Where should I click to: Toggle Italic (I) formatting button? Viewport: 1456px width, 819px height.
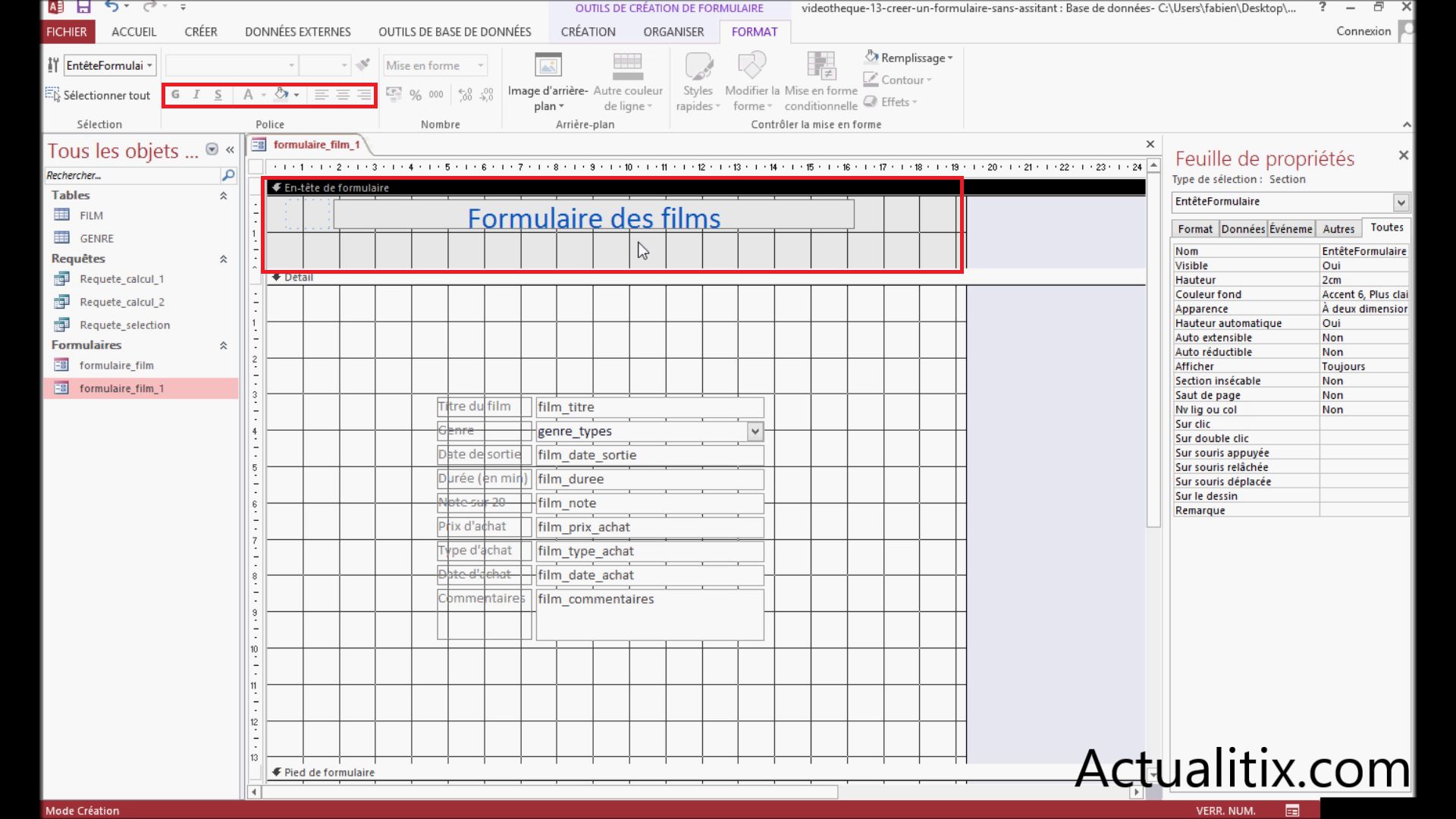click(x=196, y=95)
